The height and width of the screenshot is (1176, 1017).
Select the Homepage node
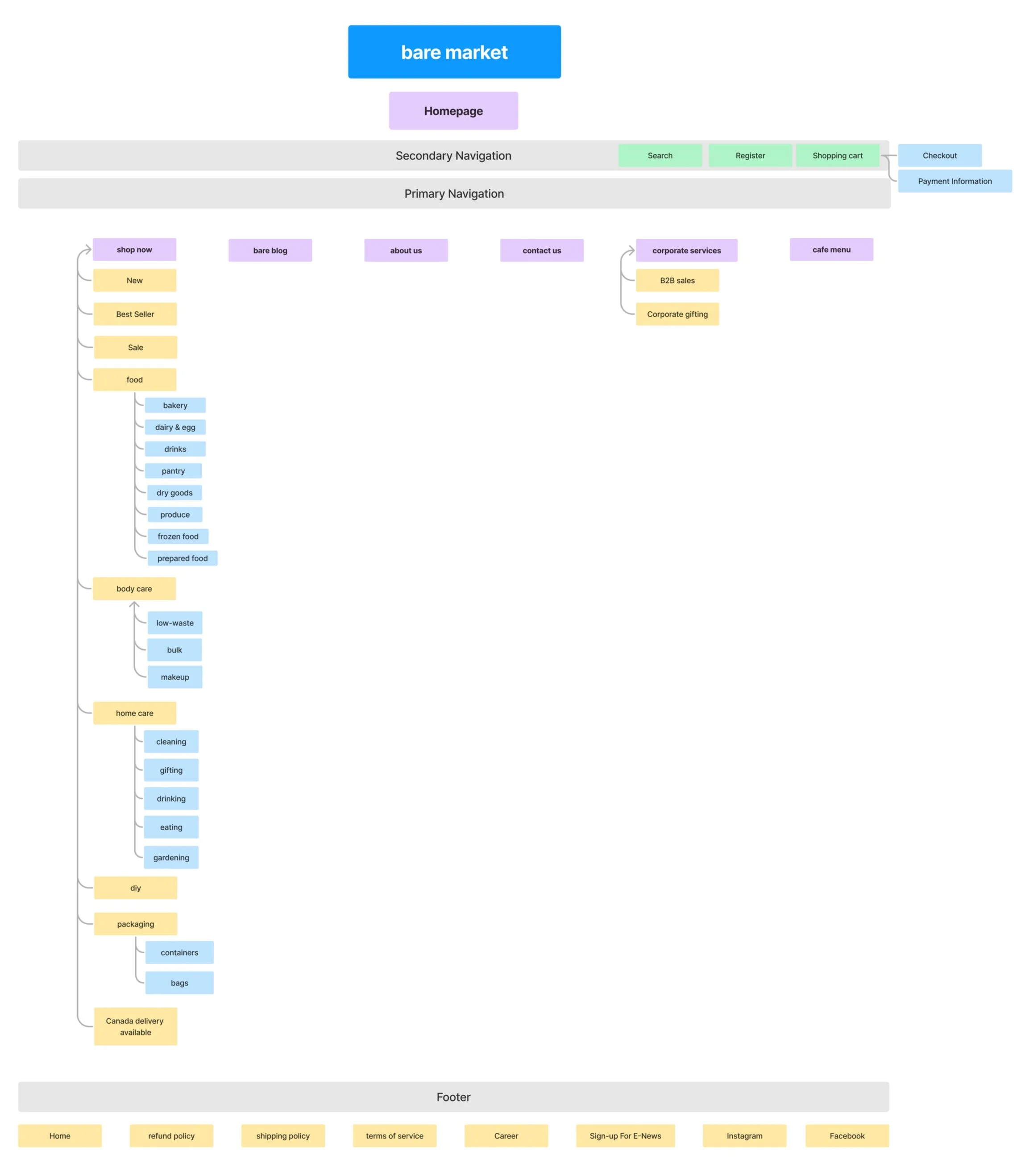tap(453, 111)
